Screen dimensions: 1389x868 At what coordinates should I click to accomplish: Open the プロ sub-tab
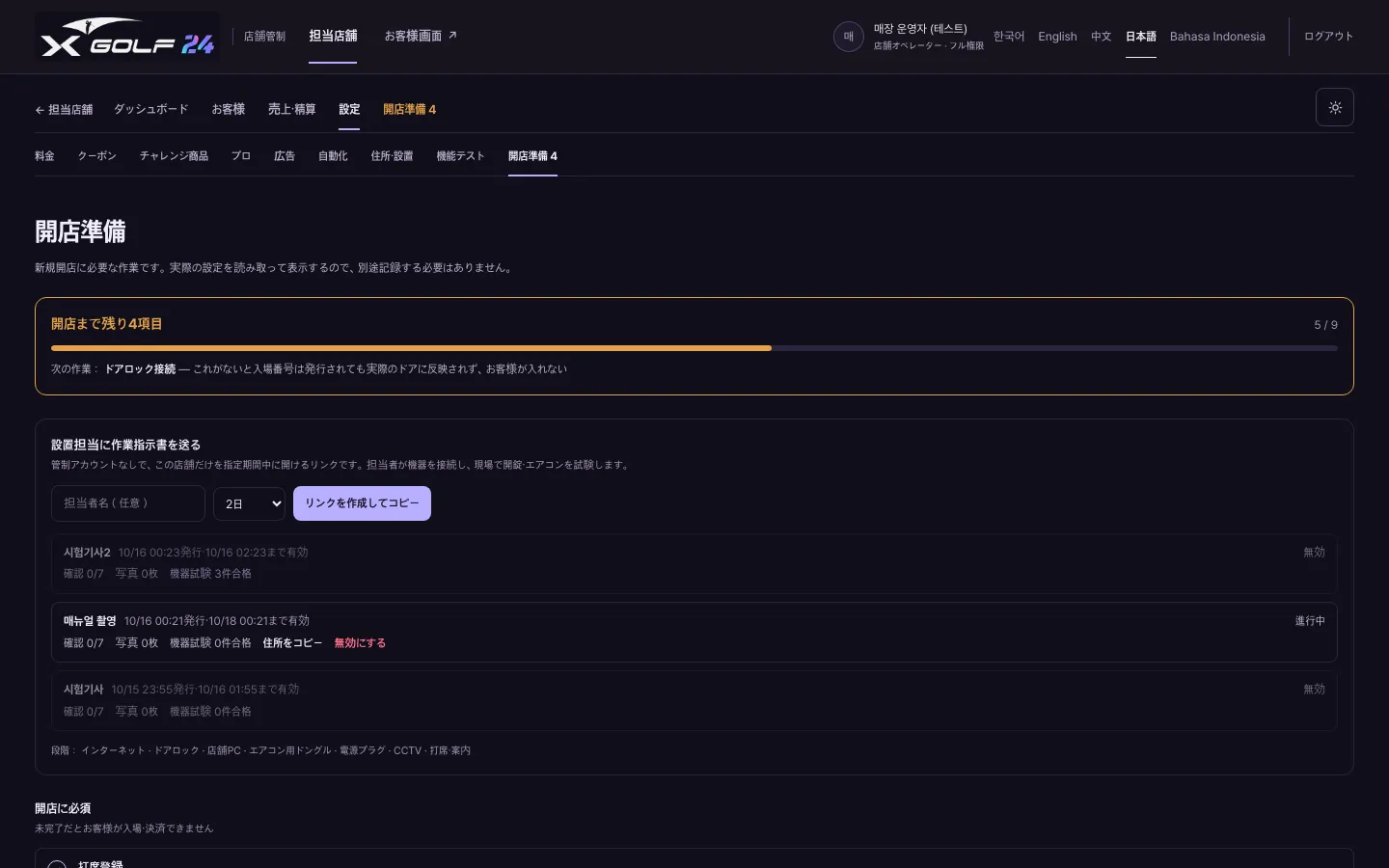pos(241,156)
